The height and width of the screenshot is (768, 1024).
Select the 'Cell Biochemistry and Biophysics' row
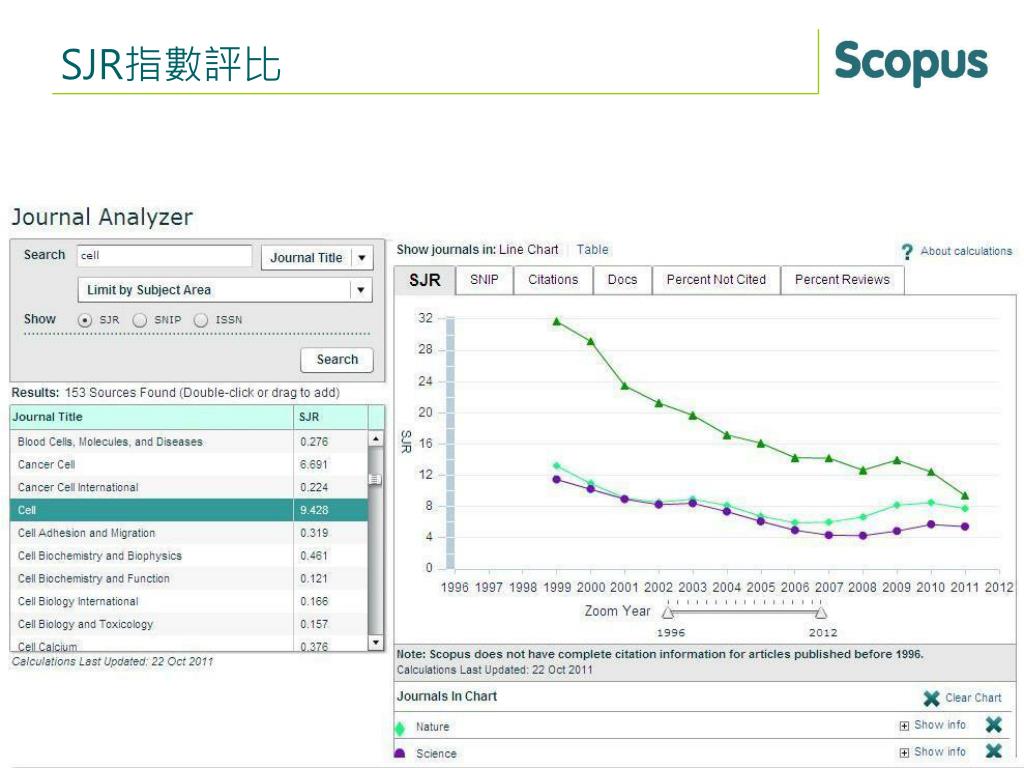tap(189, 556)
